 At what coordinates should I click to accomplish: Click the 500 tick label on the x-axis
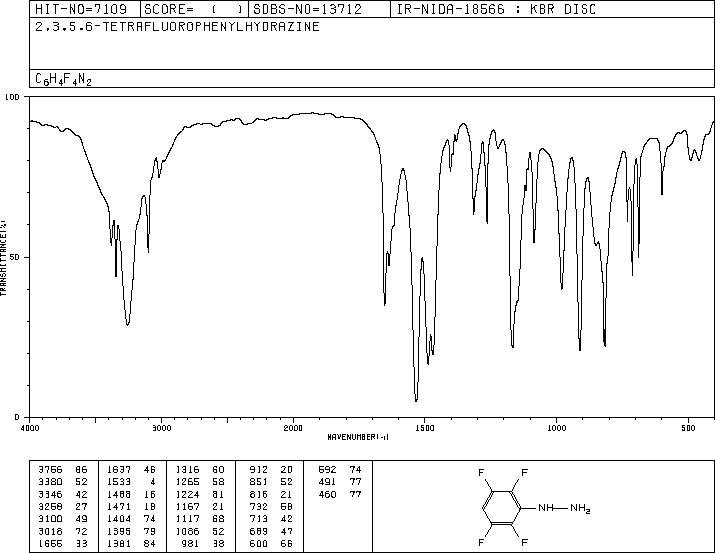click(688, 428)
